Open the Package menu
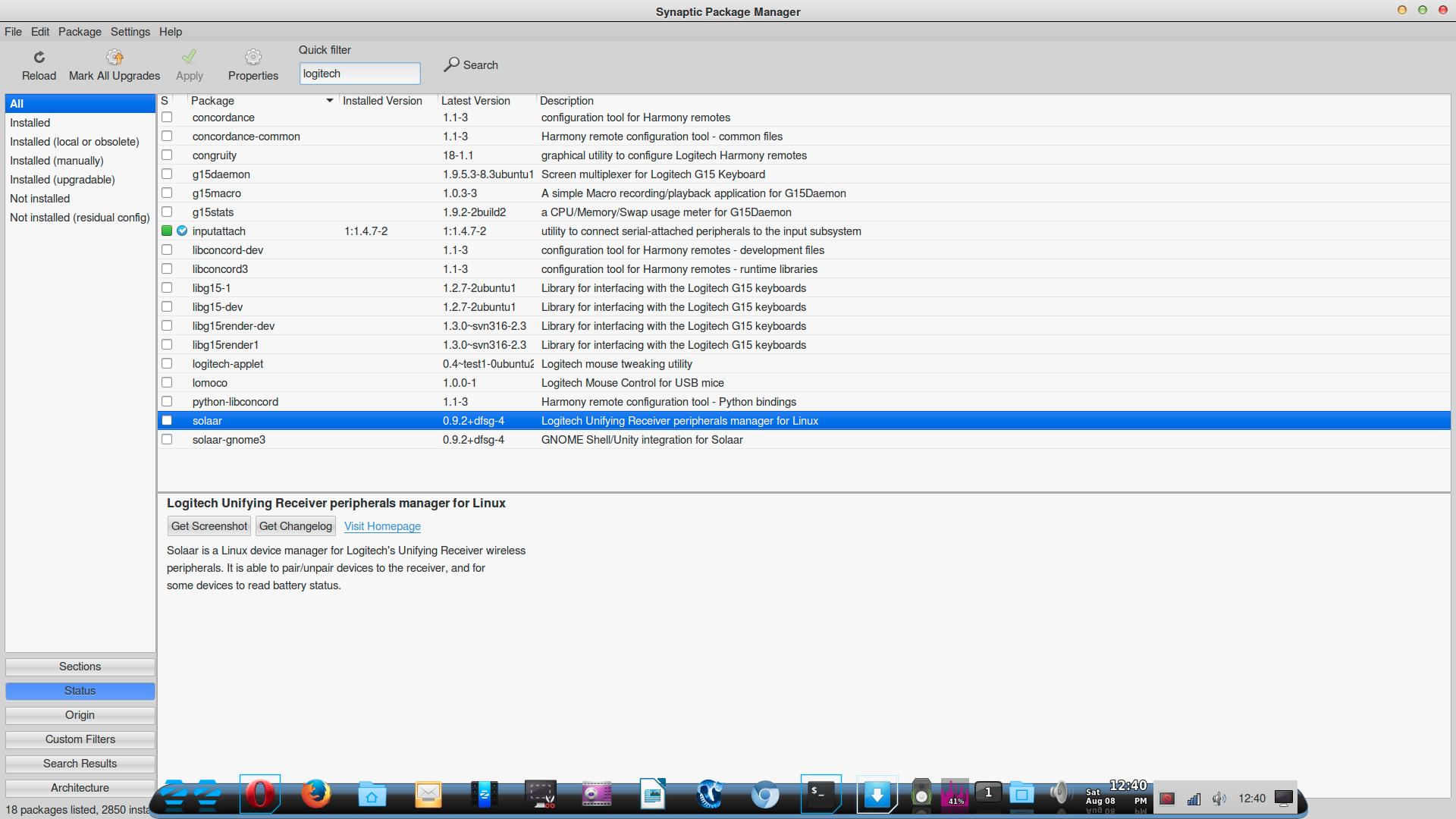 point(80,32)
